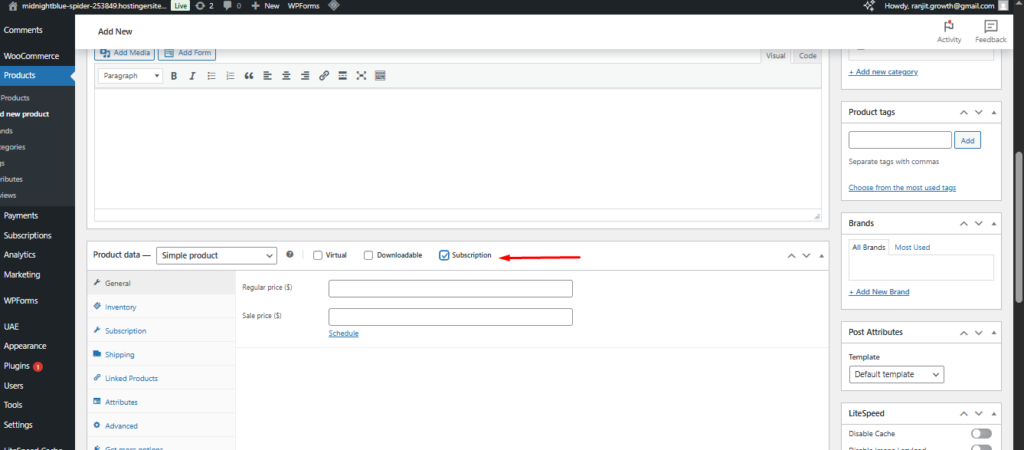Image resolution: width=1024 pixels, height=450 pixels.
Task: Uncheck the Subscription checkbox
Action: (x=444, y=255)
